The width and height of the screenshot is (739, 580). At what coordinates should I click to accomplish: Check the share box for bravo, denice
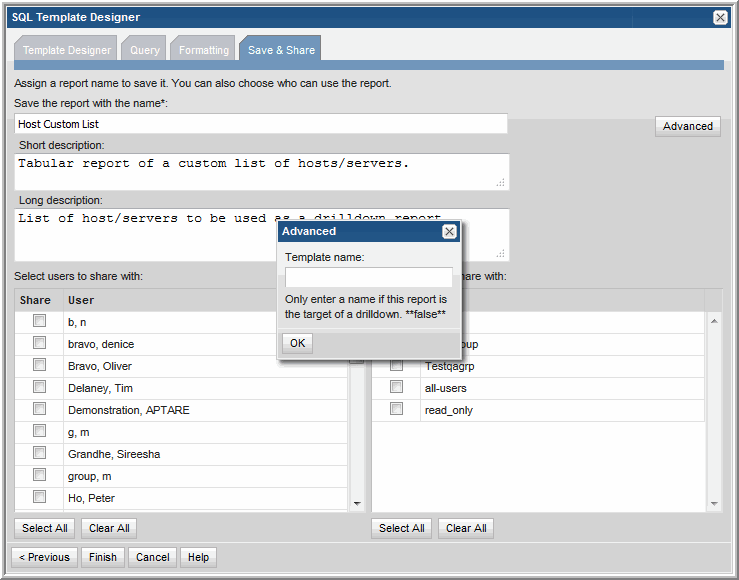click(40, 343)
